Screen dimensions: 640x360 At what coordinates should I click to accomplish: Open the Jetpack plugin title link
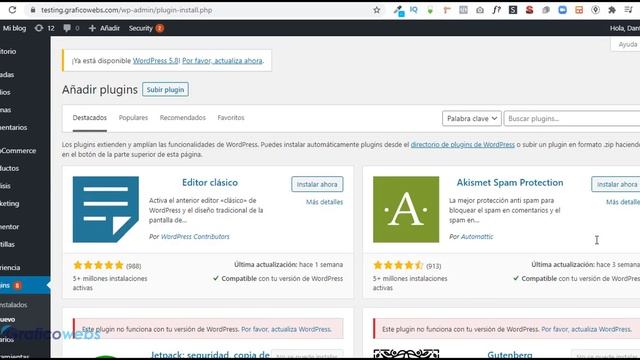[x=210, y=355]
